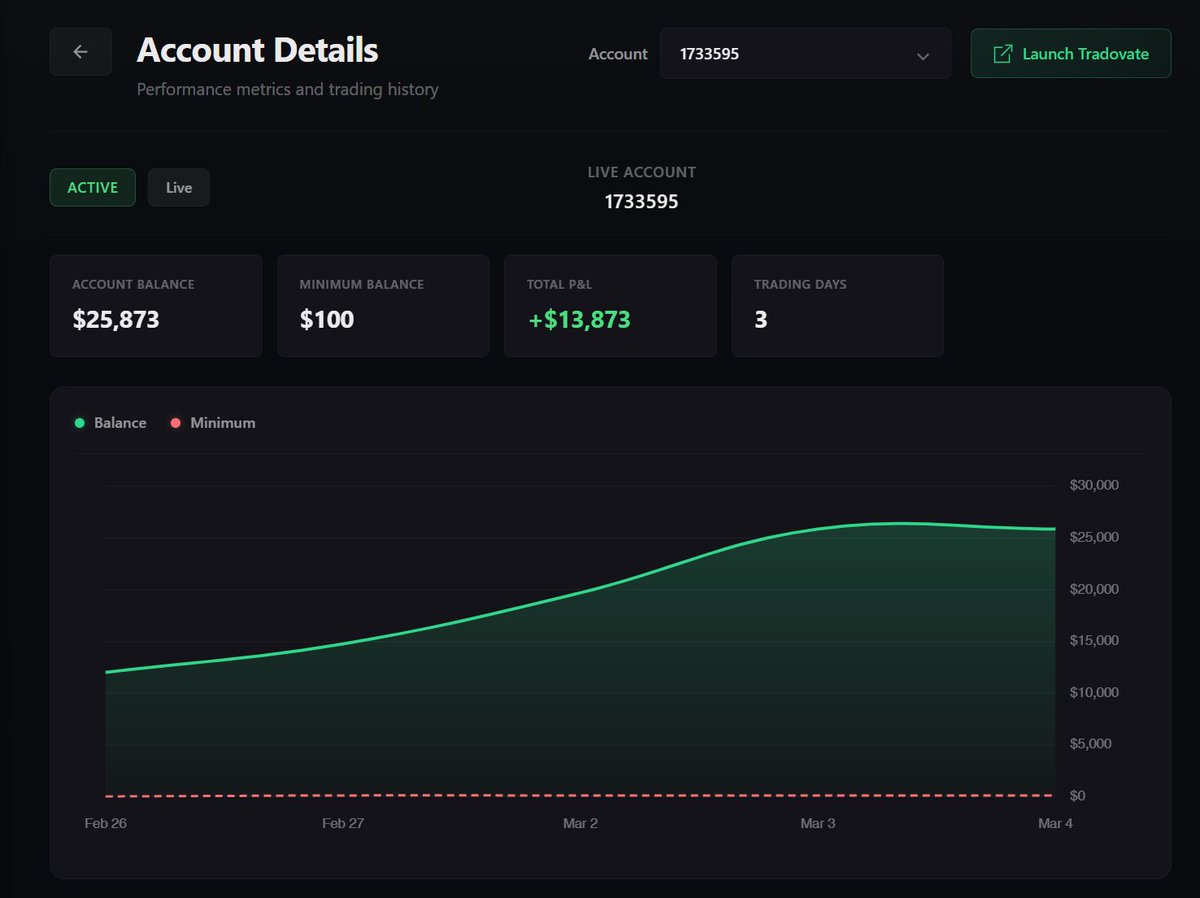Click the Launch Tradovate button
The height and width of the screenshot is (898, 1200).
1070,54
